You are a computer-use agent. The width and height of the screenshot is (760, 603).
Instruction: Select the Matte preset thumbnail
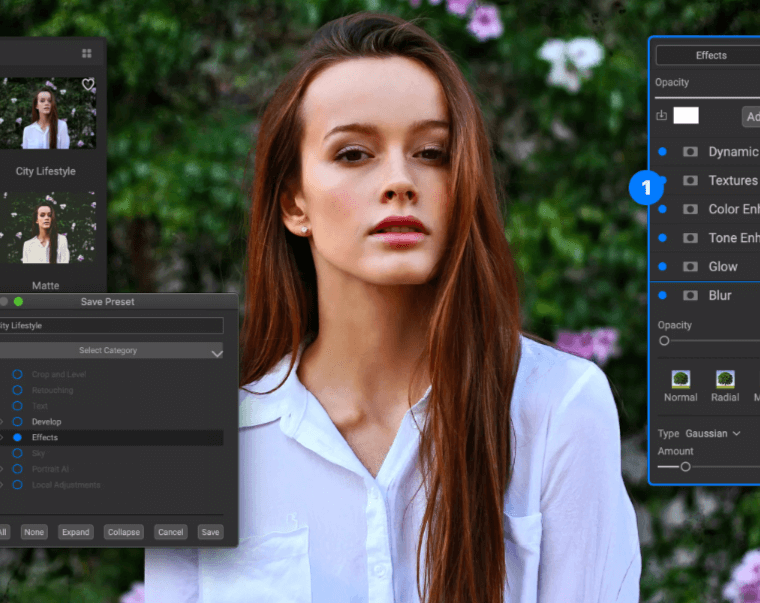pyautogui.click(x=47, y=229)
